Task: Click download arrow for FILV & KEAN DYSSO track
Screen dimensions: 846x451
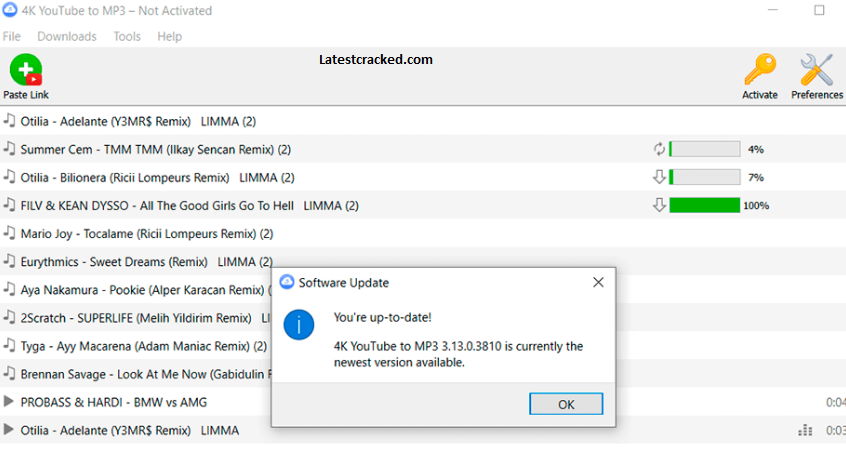Action: pos(659,205)
